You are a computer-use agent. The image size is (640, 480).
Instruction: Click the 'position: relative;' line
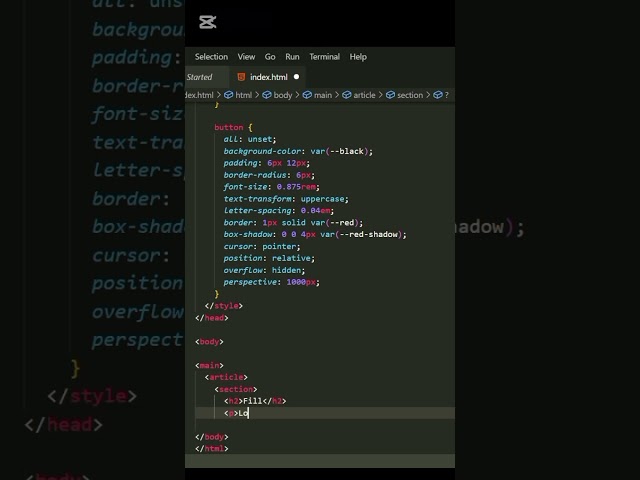click(x=269, y=258)
